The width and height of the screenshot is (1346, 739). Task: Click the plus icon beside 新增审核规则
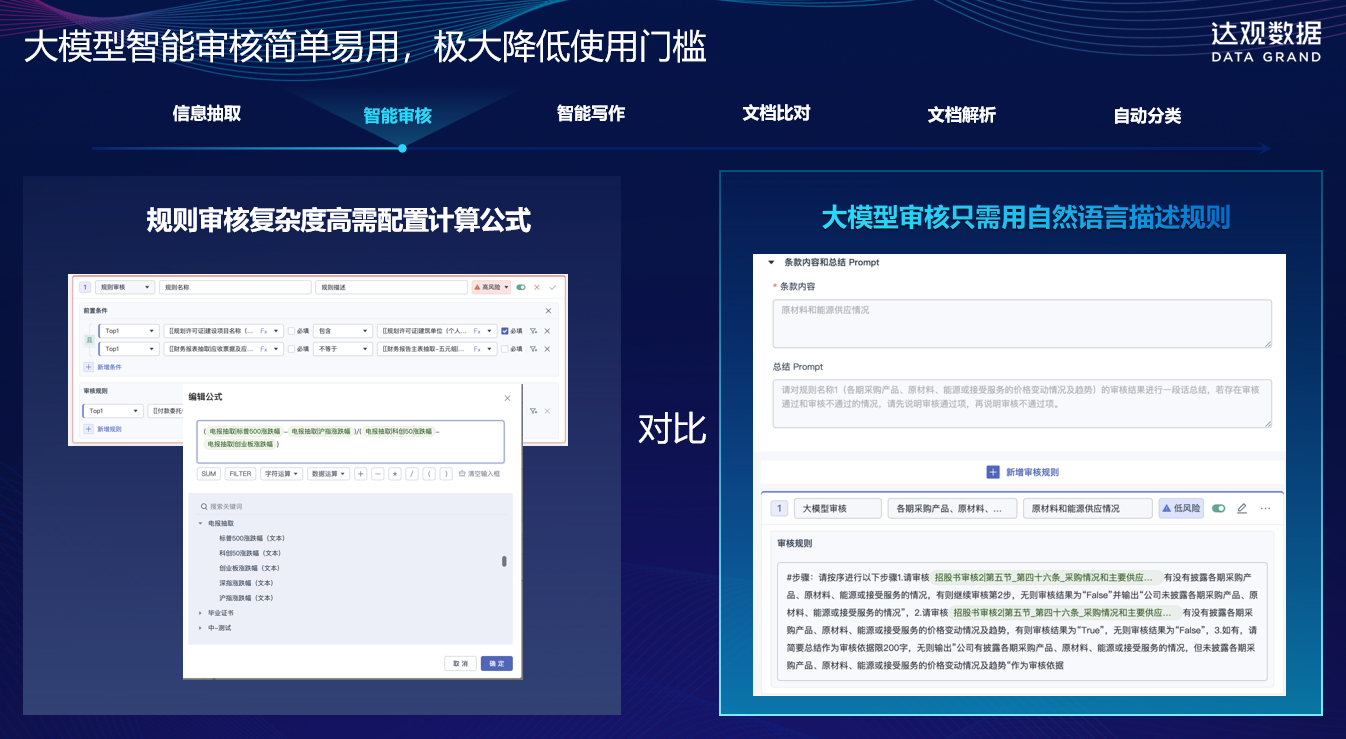tap(993, 472)
